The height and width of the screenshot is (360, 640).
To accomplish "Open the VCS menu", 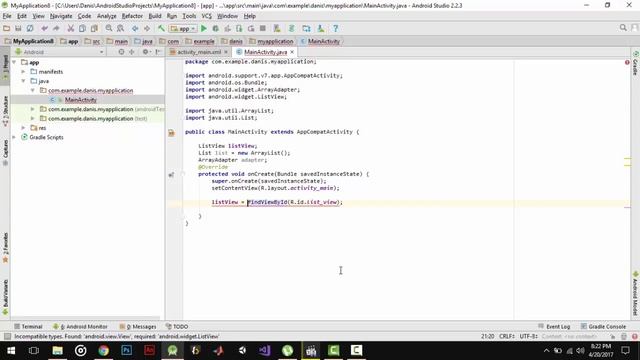I will click(x=207, y=16).
